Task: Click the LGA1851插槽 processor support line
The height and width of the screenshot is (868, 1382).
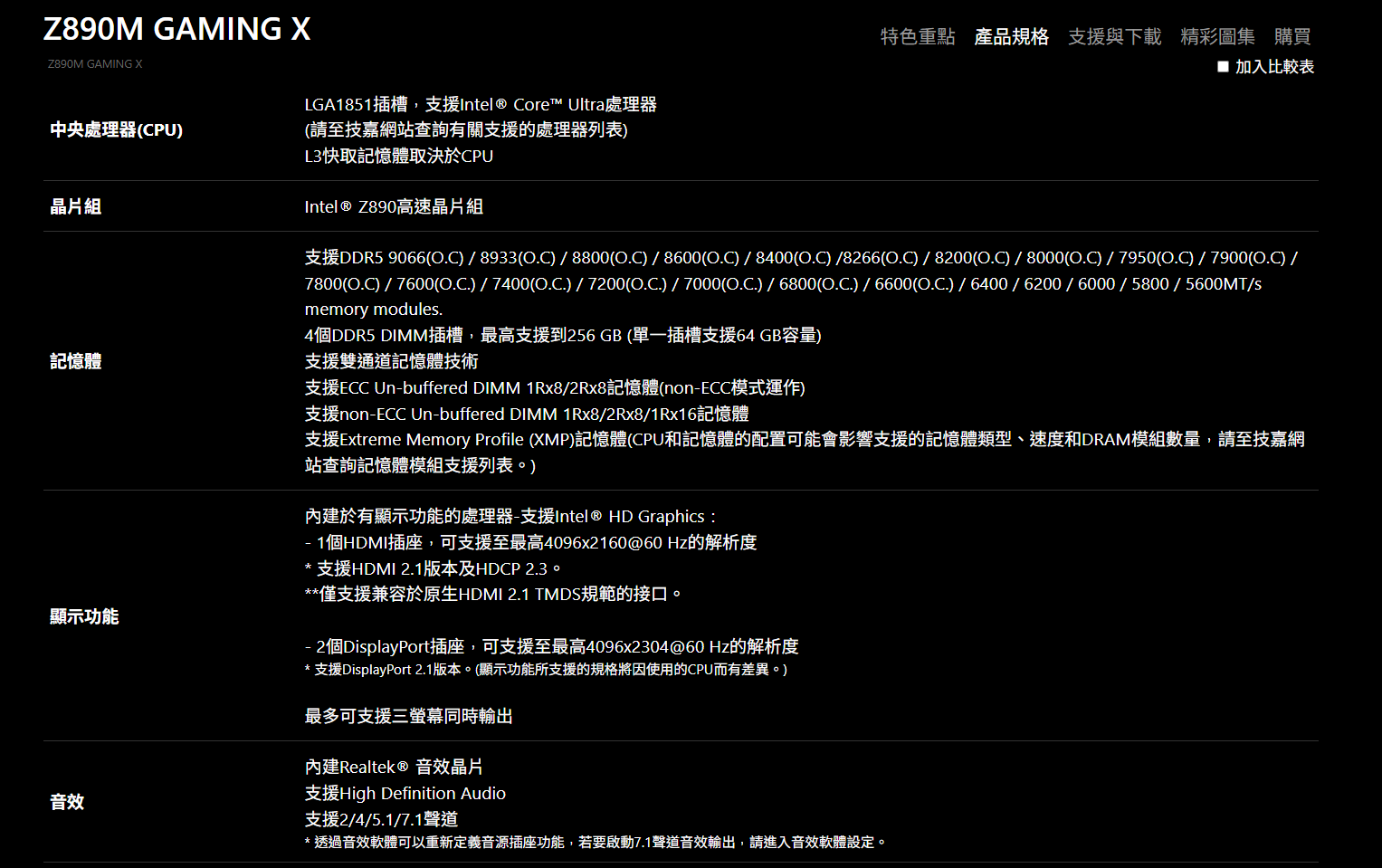Action: pyautogui.click(x=480, y=104)
